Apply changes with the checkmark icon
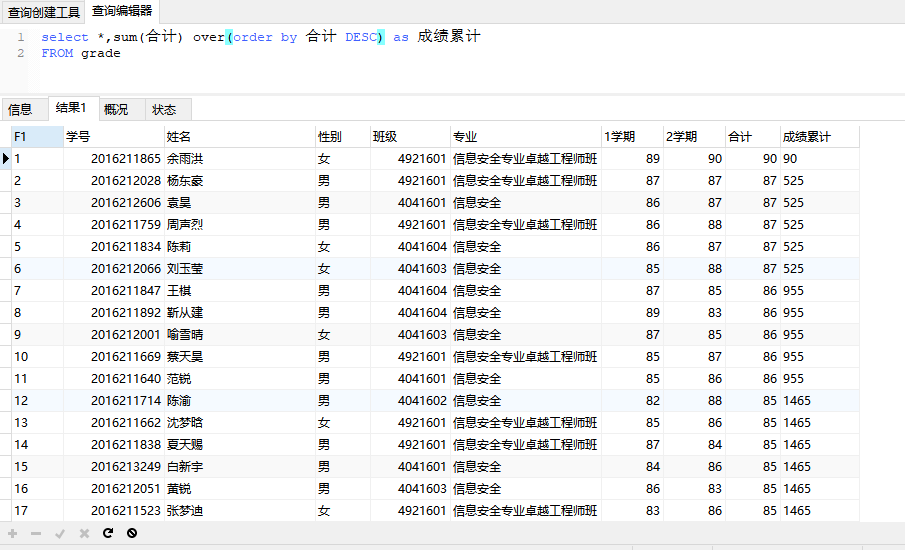 (x=60, y=533)
